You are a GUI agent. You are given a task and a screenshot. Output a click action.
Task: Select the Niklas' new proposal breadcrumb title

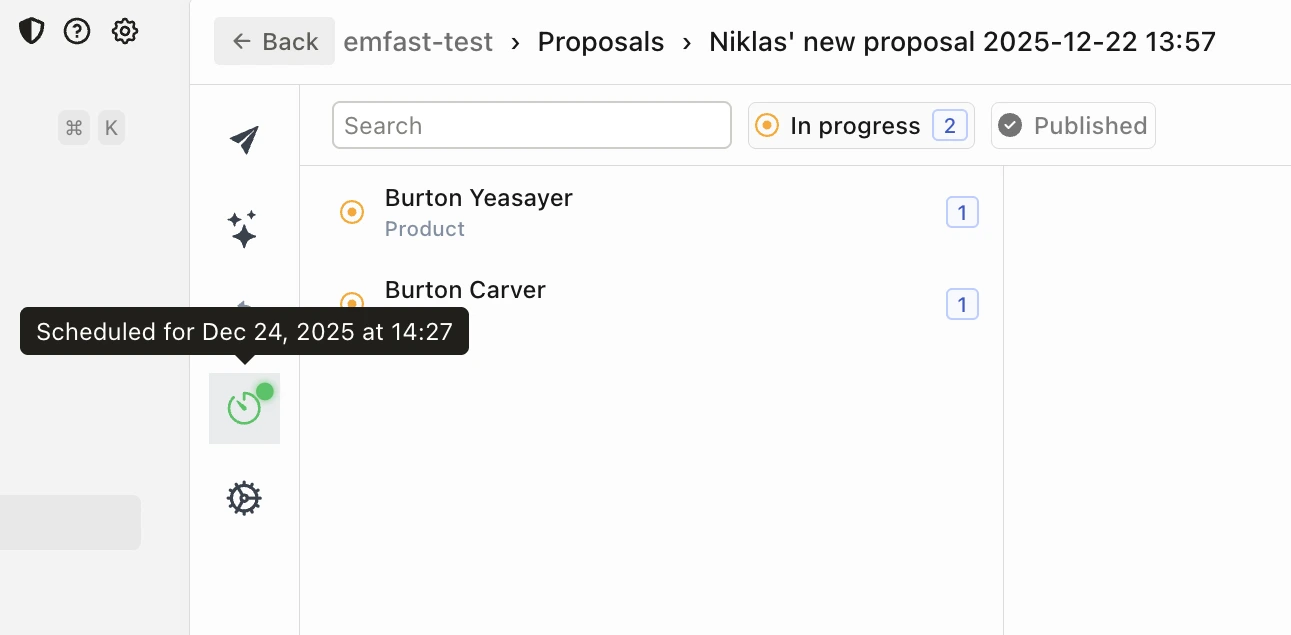(962, 42)
